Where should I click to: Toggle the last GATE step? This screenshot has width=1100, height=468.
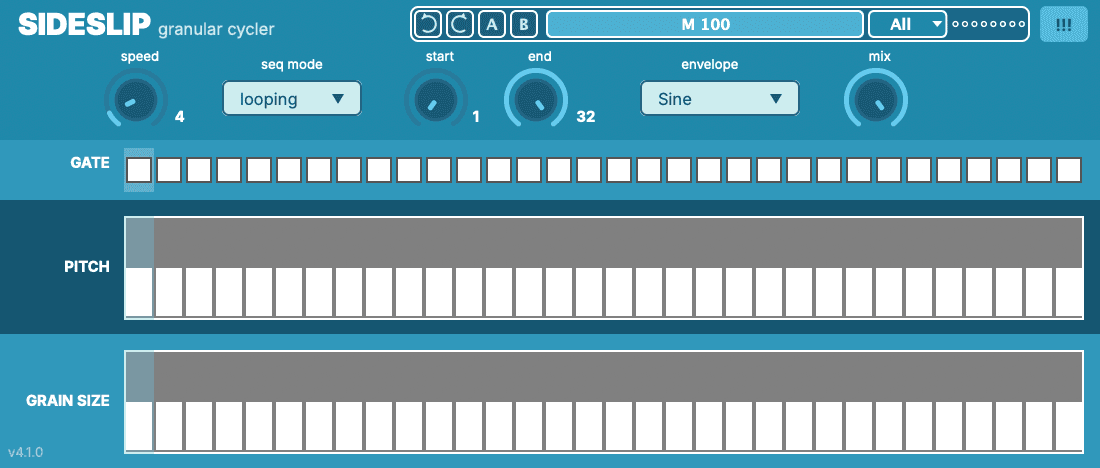(x=1069, y=170)
